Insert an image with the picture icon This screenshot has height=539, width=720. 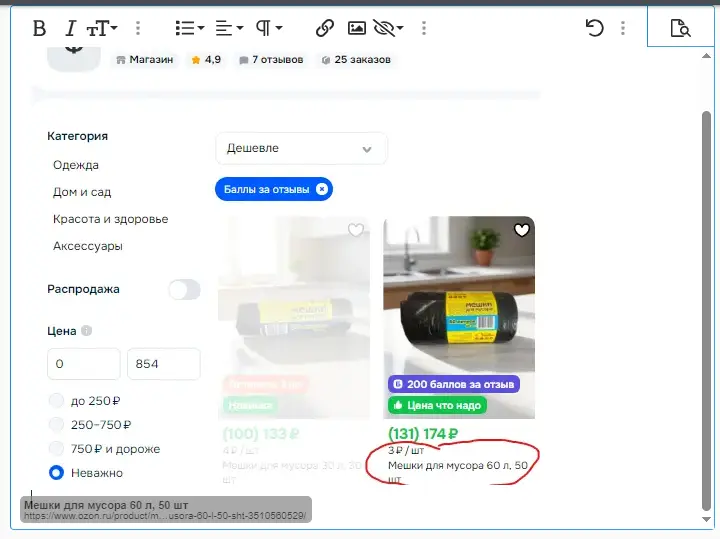point(357,28)
